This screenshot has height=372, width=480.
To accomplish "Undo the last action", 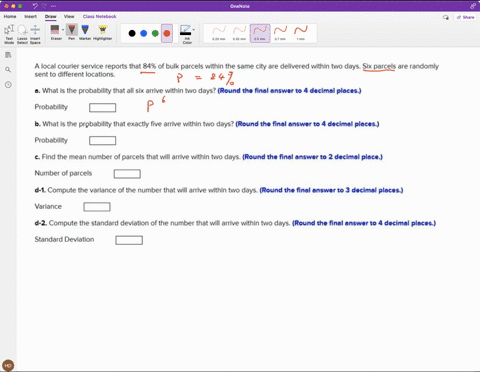I will coord(35,6).
